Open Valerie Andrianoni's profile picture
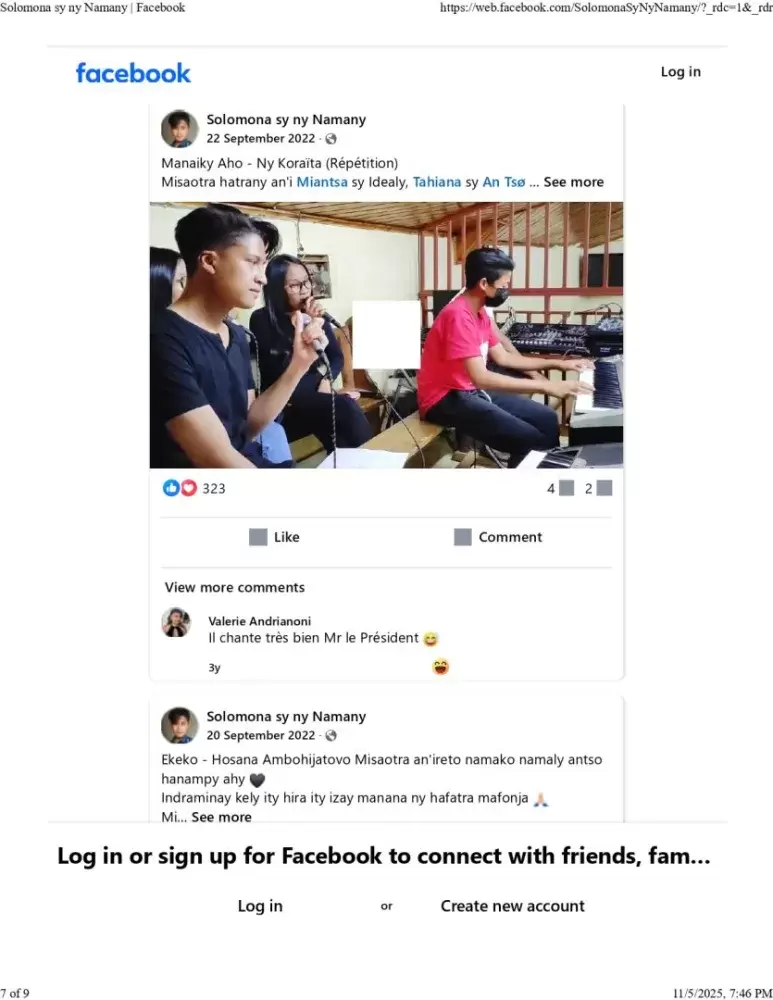 176,622
